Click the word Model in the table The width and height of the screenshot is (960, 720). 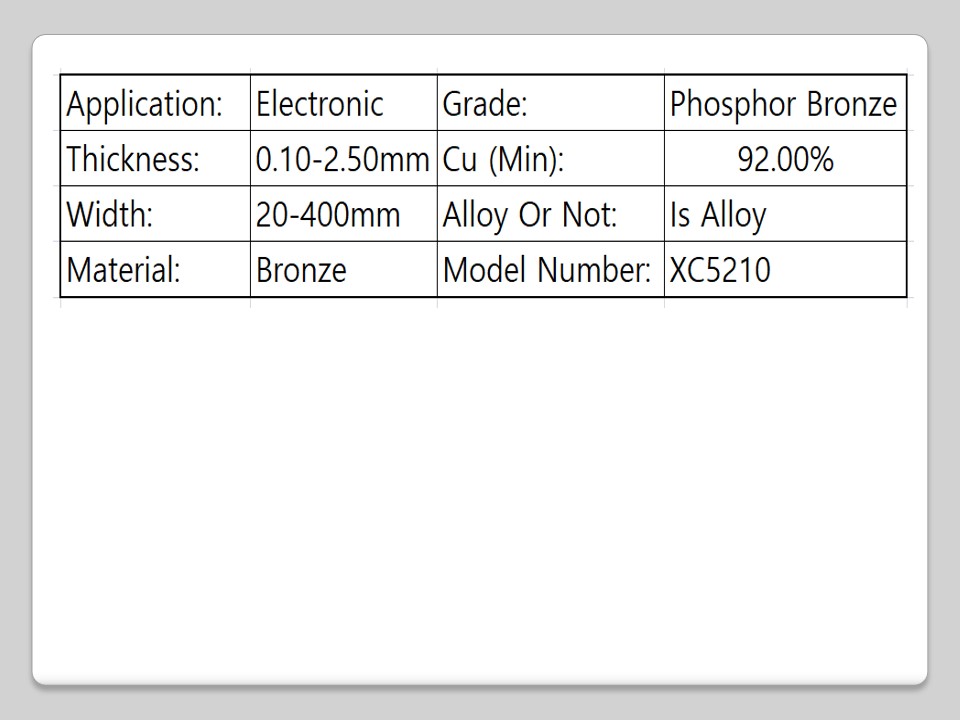pyautogui.click(x=486, y=270)
